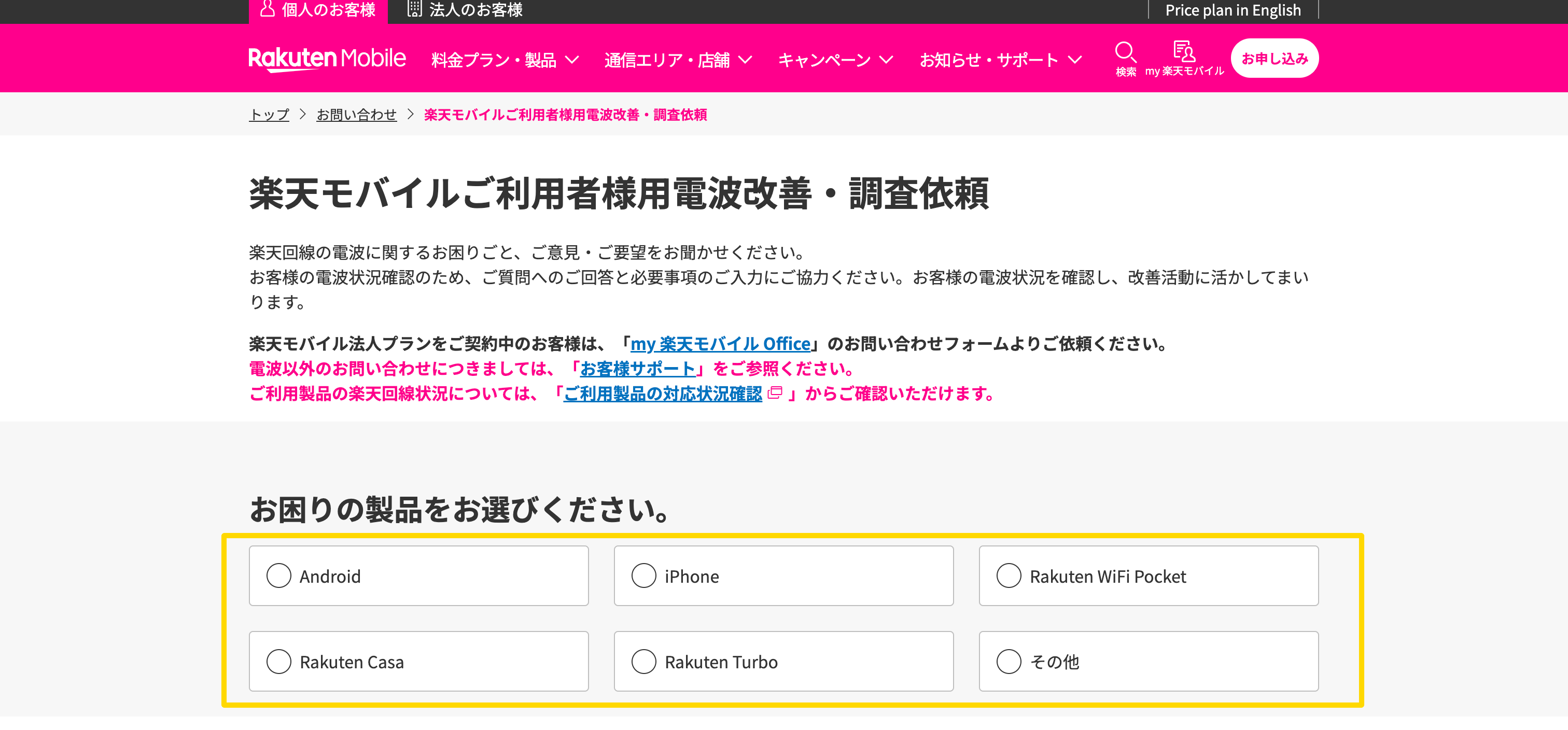The height and width of the screenshot is (730, 1568).
Task: Open the ご利用製品の対応状況確認 link
Action: click(663, 394)
